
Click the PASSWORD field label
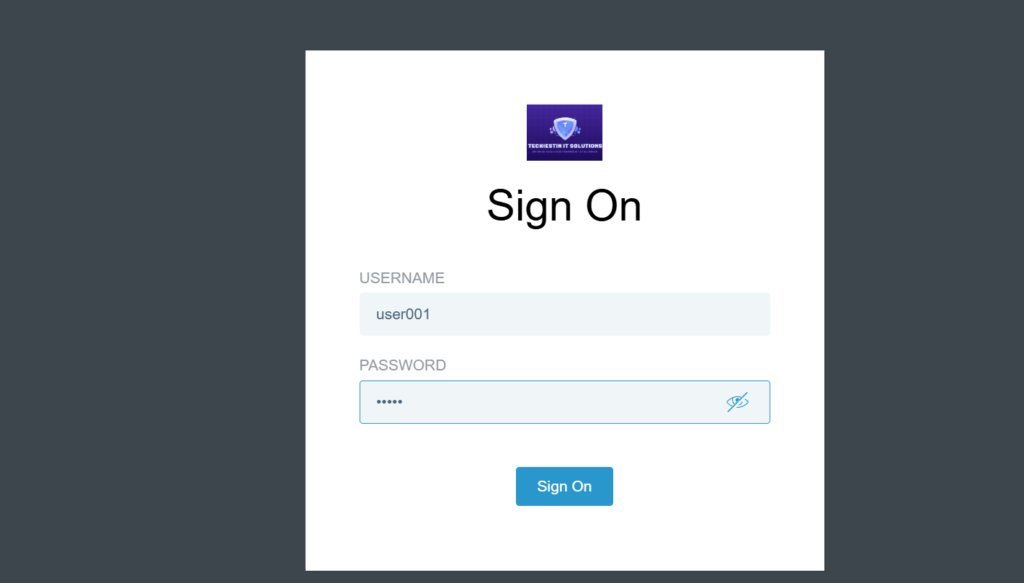point(402,365)
